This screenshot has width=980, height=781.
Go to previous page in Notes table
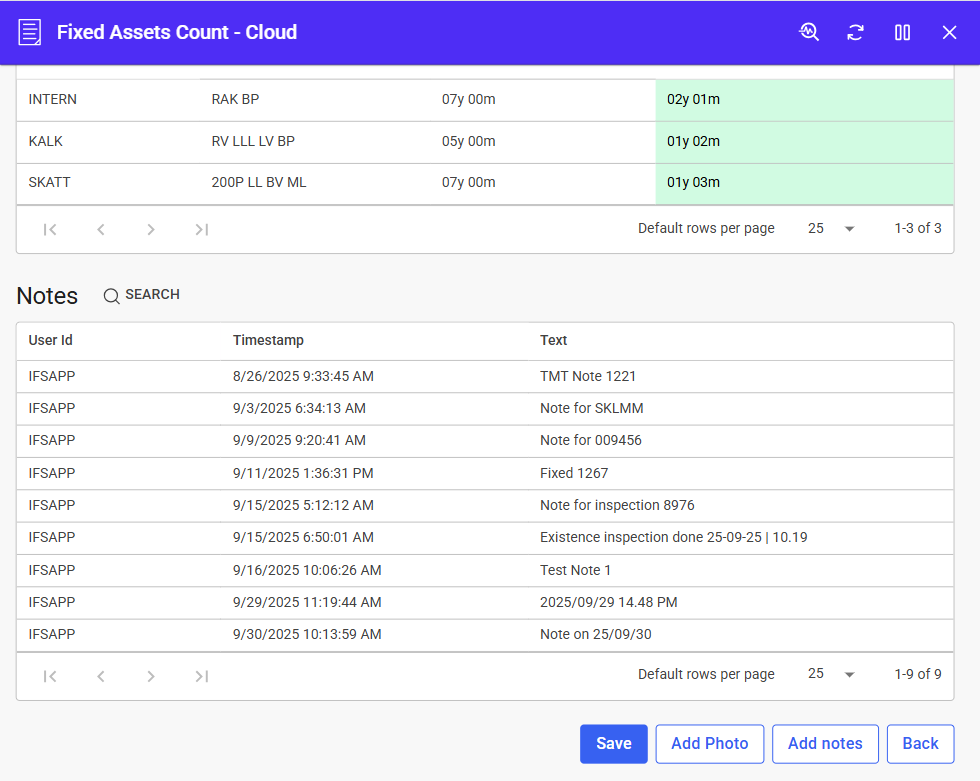coord(101,676)
